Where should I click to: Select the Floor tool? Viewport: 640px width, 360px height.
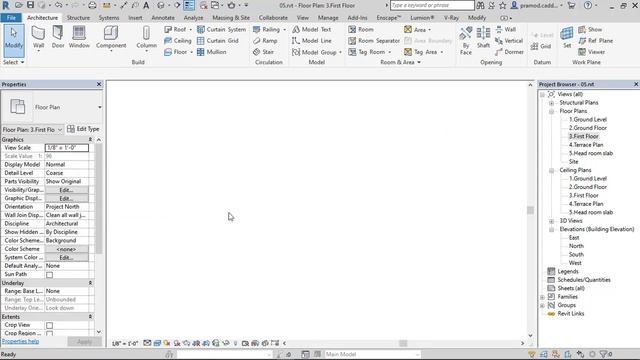click(x=178, y=52)
